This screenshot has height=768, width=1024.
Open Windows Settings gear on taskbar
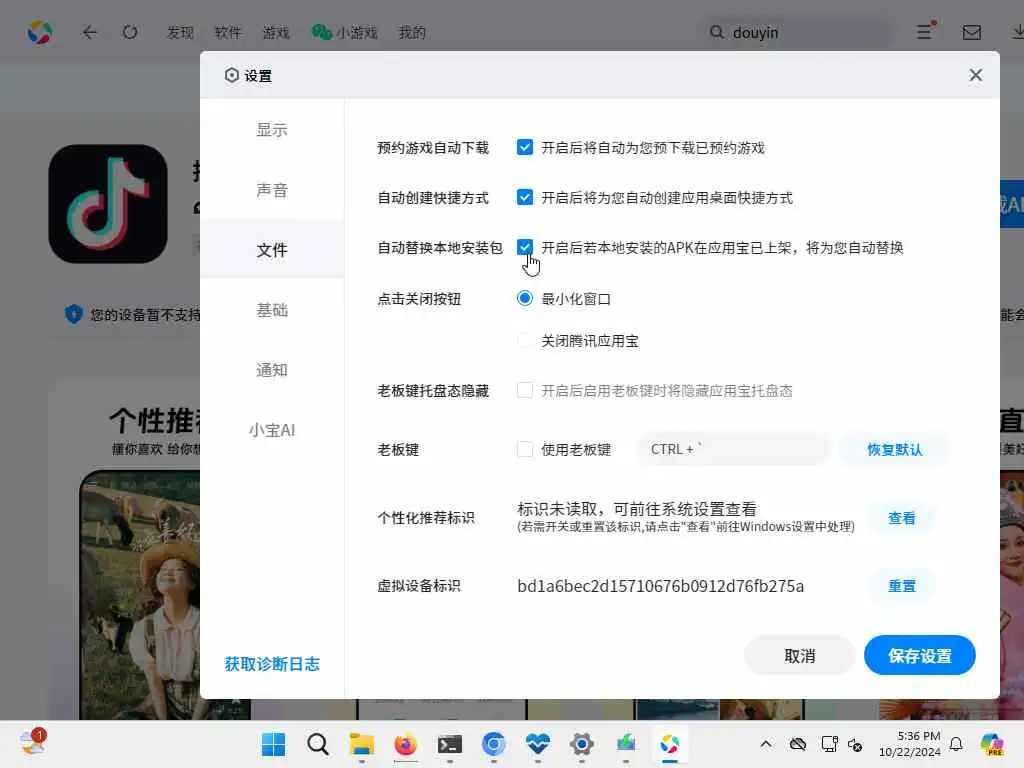point(581,744)
